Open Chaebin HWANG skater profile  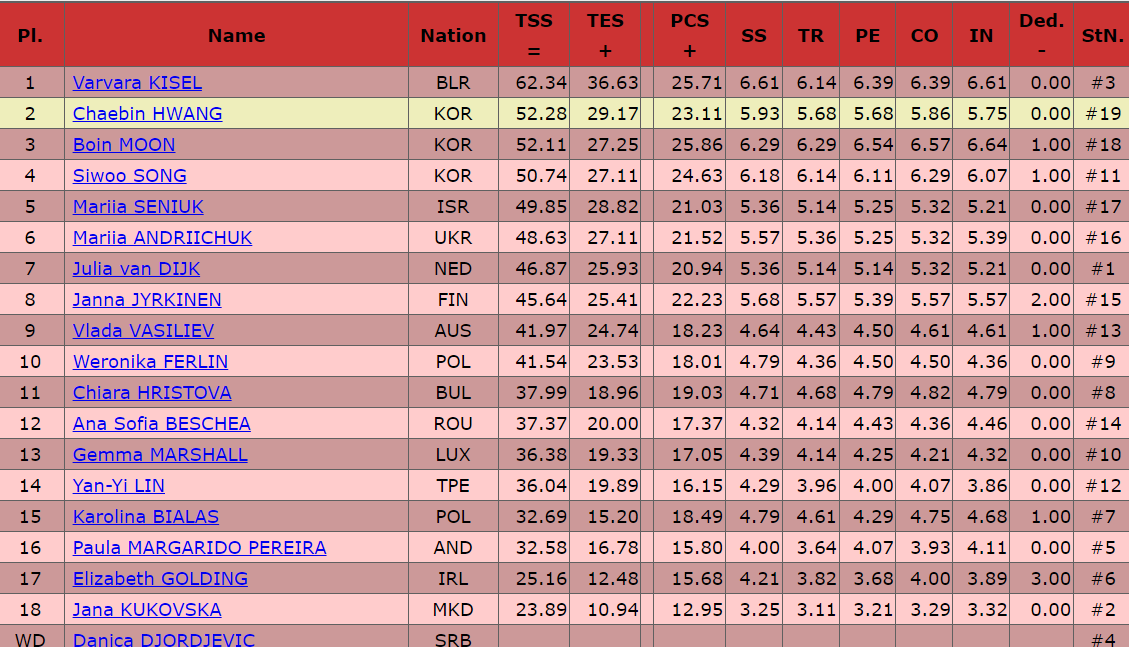click(x=147, y=114)
